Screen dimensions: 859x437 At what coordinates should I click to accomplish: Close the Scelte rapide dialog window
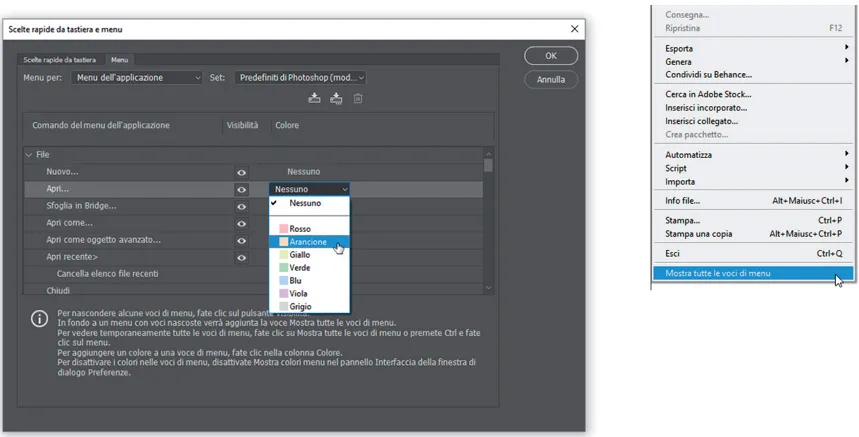pos(574,30)
